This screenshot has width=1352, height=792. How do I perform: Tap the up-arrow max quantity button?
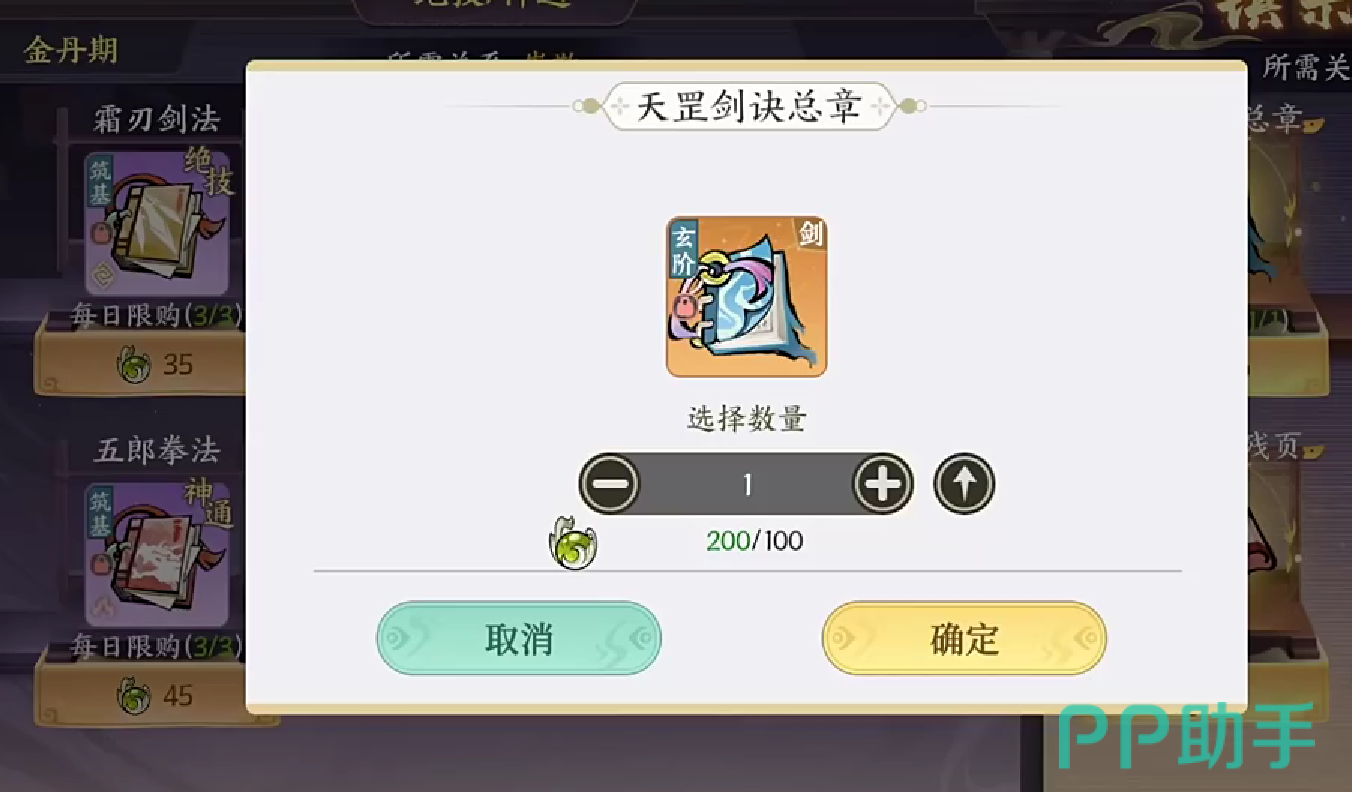[964, 484]
